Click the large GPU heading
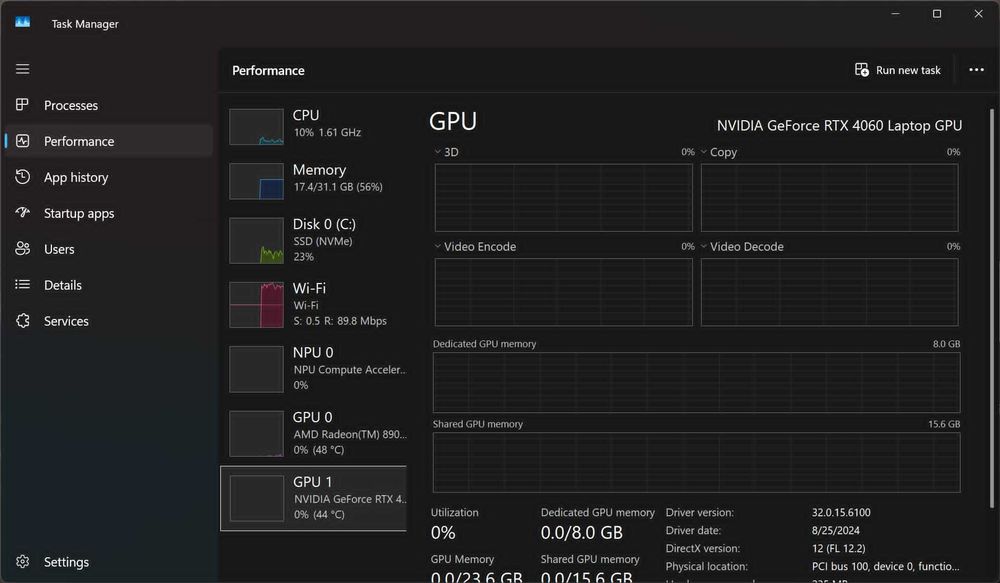 [453, 121]
